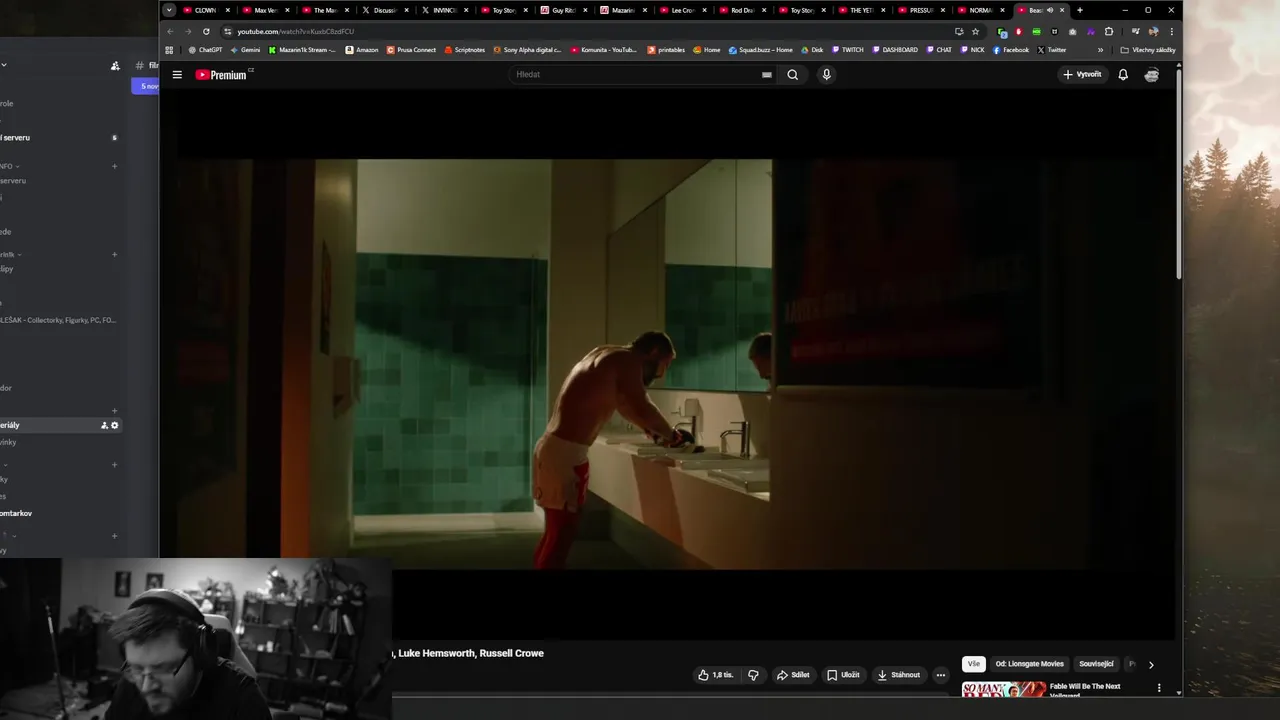Click the YouTube search magnifier button
1280x720 pixels.
click(x=792, y=75)
